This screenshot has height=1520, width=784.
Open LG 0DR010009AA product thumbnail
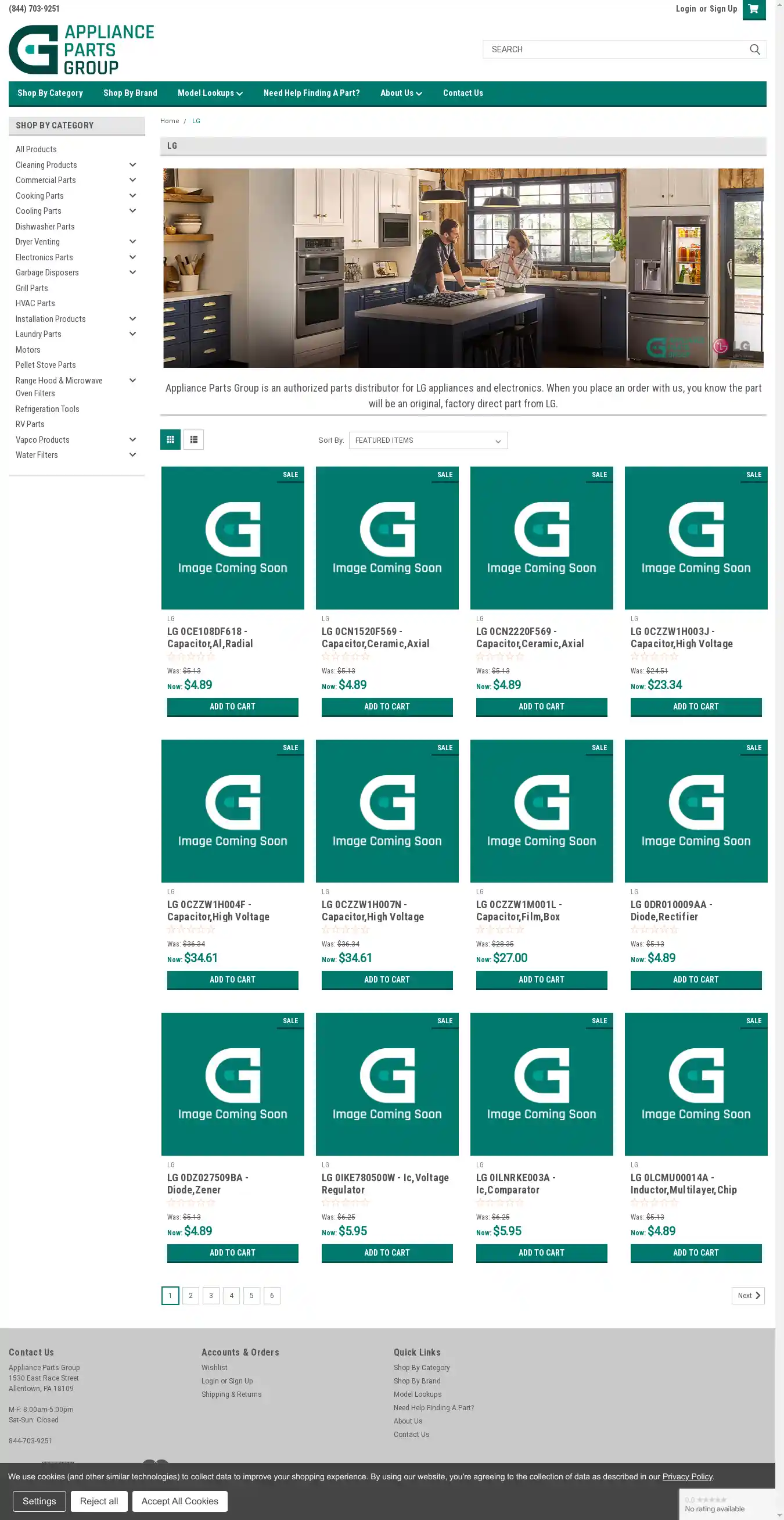tap(696, 811)
